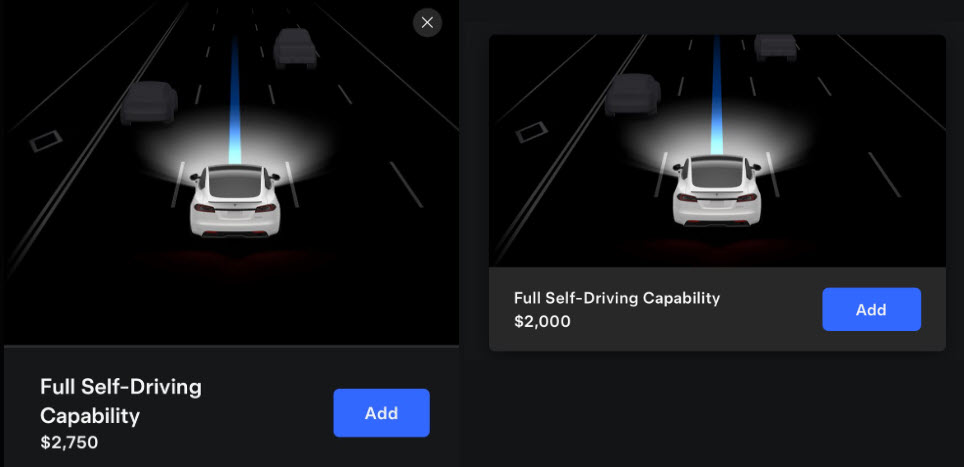Add Full Self-Driving Capability for $2,750
This screenshot has height=467, width=964.
tap(381, 413)
